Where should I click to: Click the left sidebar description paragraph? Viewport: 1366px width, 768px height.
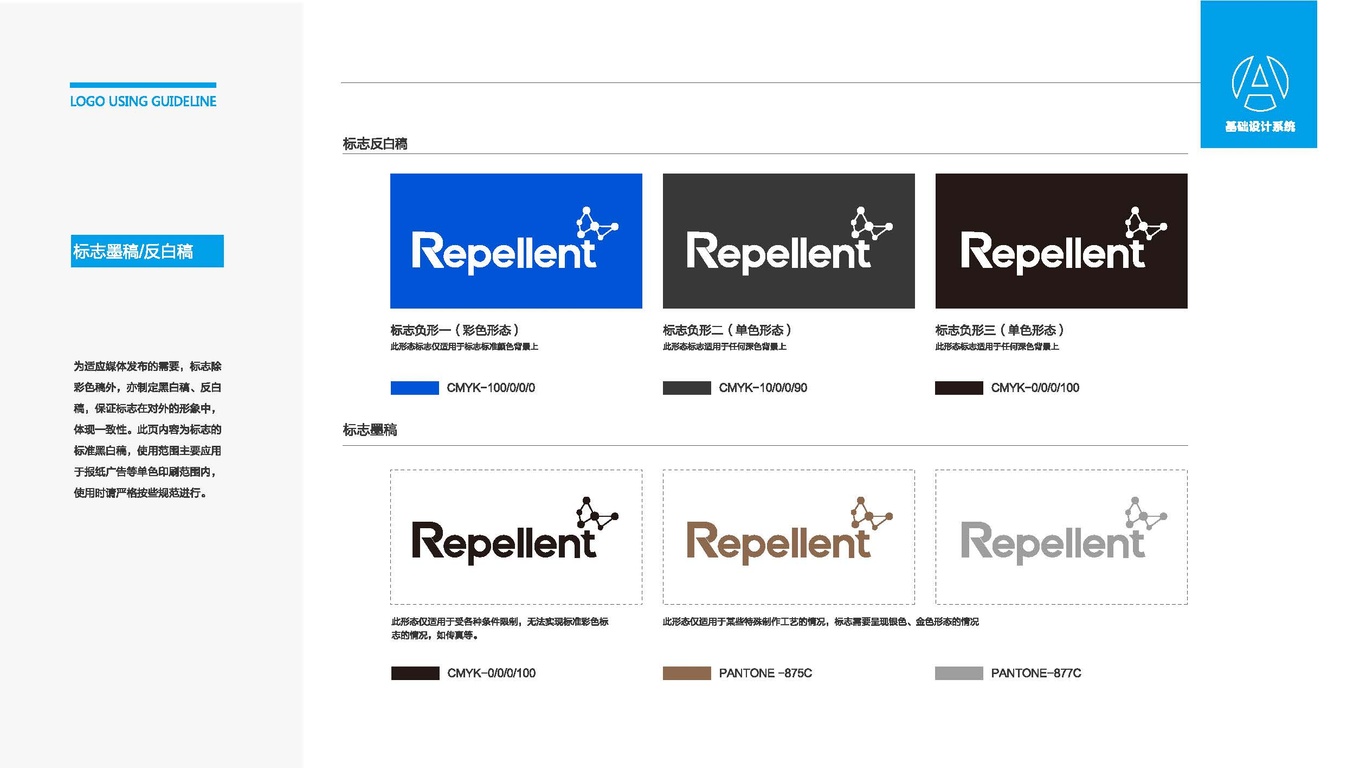click(x=148, y=430)
